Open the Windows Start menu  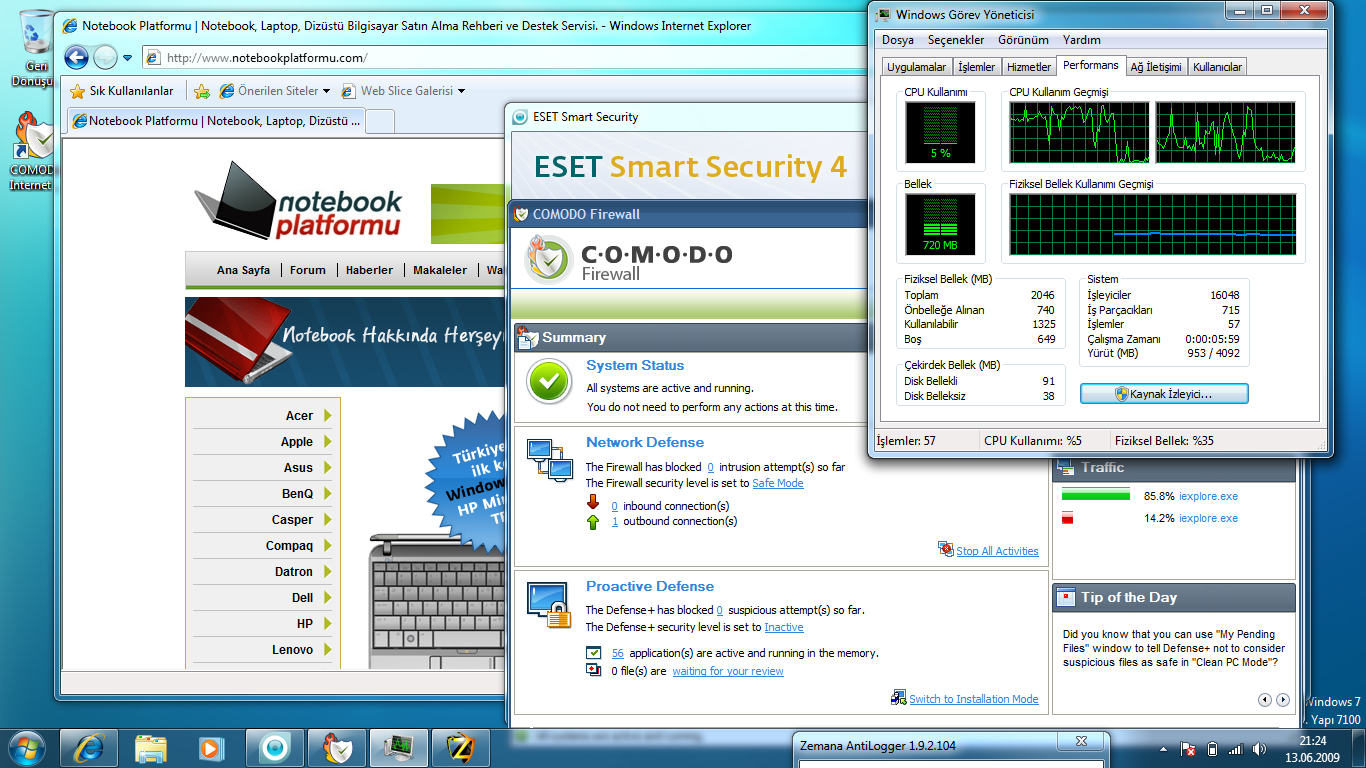pos(26,747)
